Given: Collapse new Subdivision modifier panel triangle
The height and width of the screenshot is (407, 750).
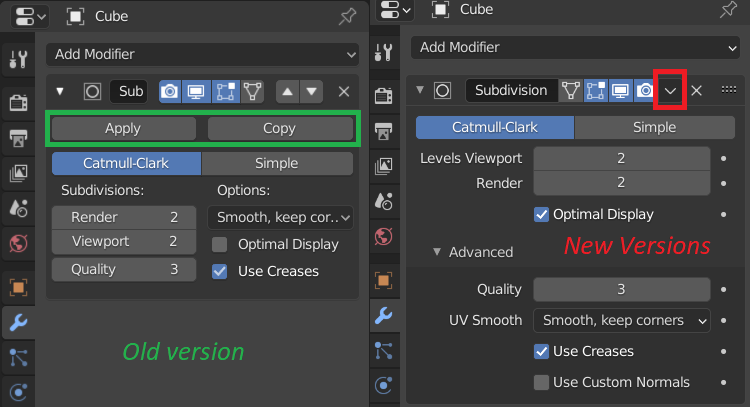Looking at the screenshot, I should pos(420,89).
